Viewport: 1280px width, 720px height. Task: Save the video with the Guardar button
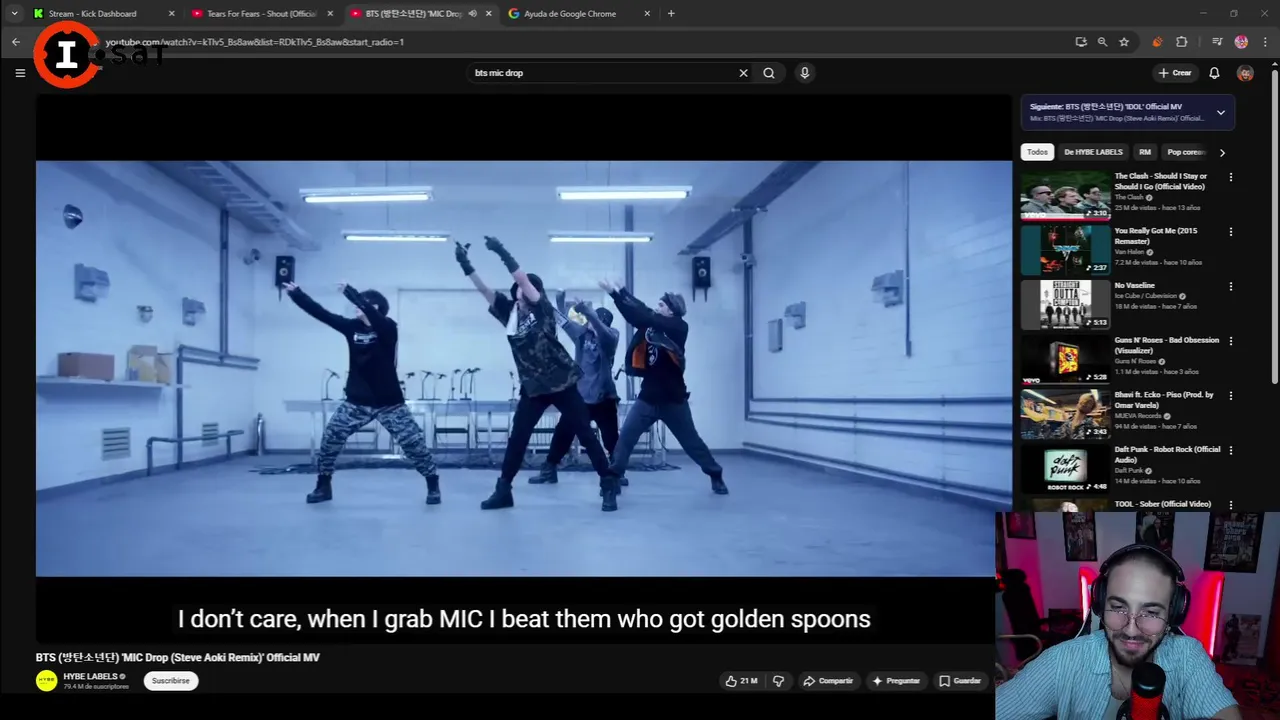tap(960, 681)
